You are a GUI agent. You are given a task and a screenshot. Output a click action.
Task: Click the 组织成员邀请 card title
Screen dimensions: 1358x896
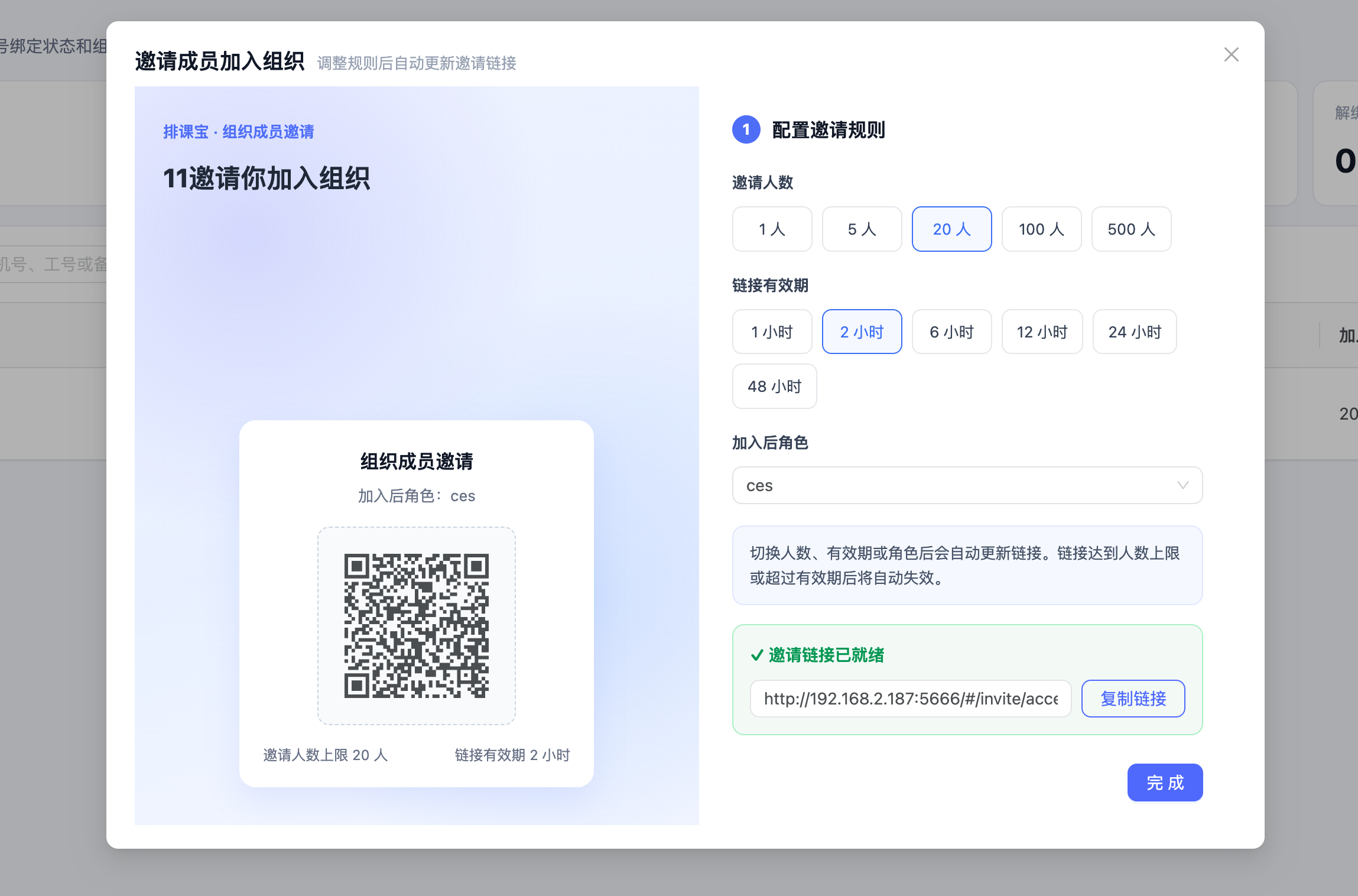417,461
